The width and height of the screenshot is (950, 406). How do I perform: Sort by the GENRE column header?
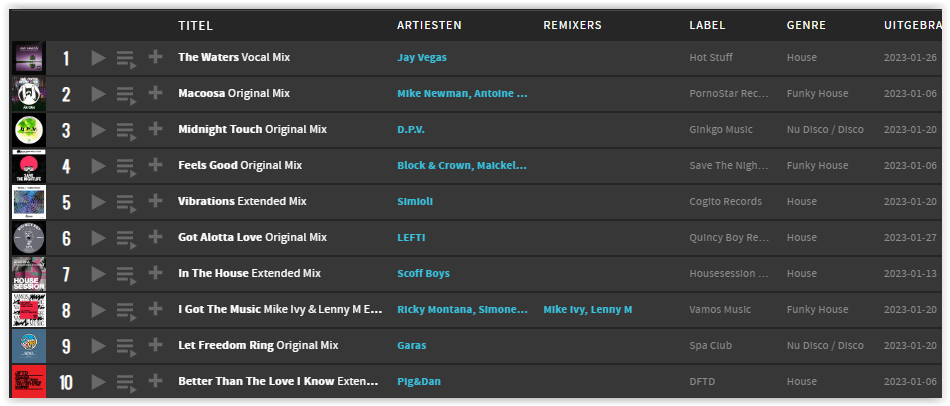pyautogui.click(x=806, y=25)
